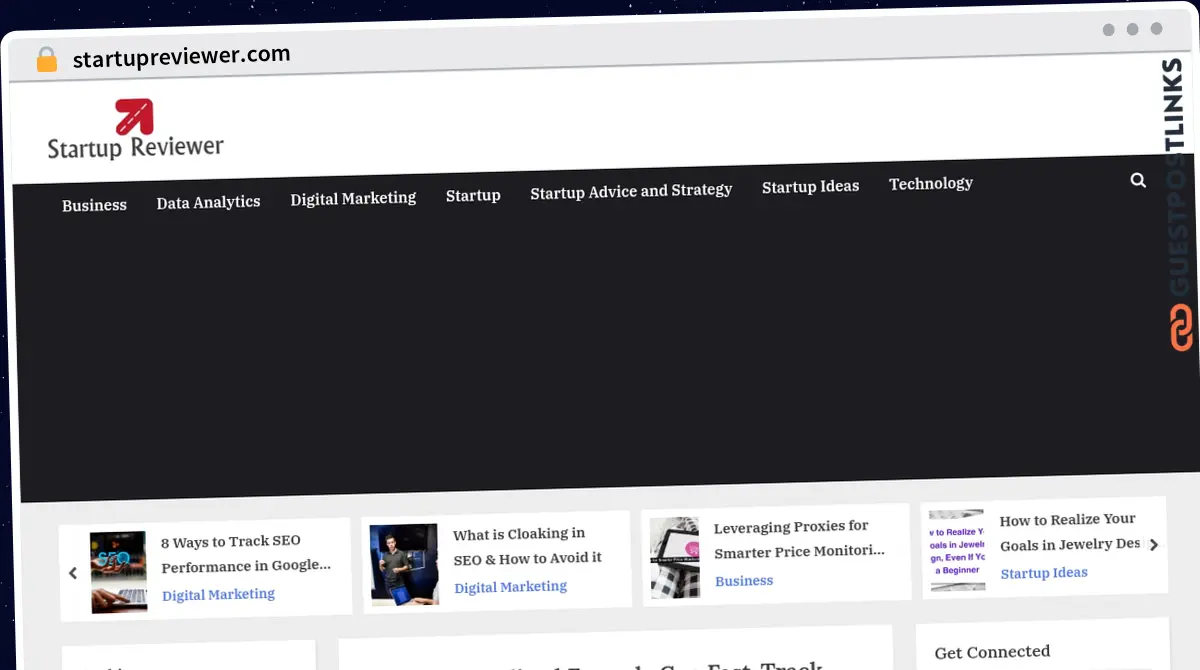The image size is (1200, 670).
Task: Open the Cloaking in SEO article thumbnail
Action: 403,563
